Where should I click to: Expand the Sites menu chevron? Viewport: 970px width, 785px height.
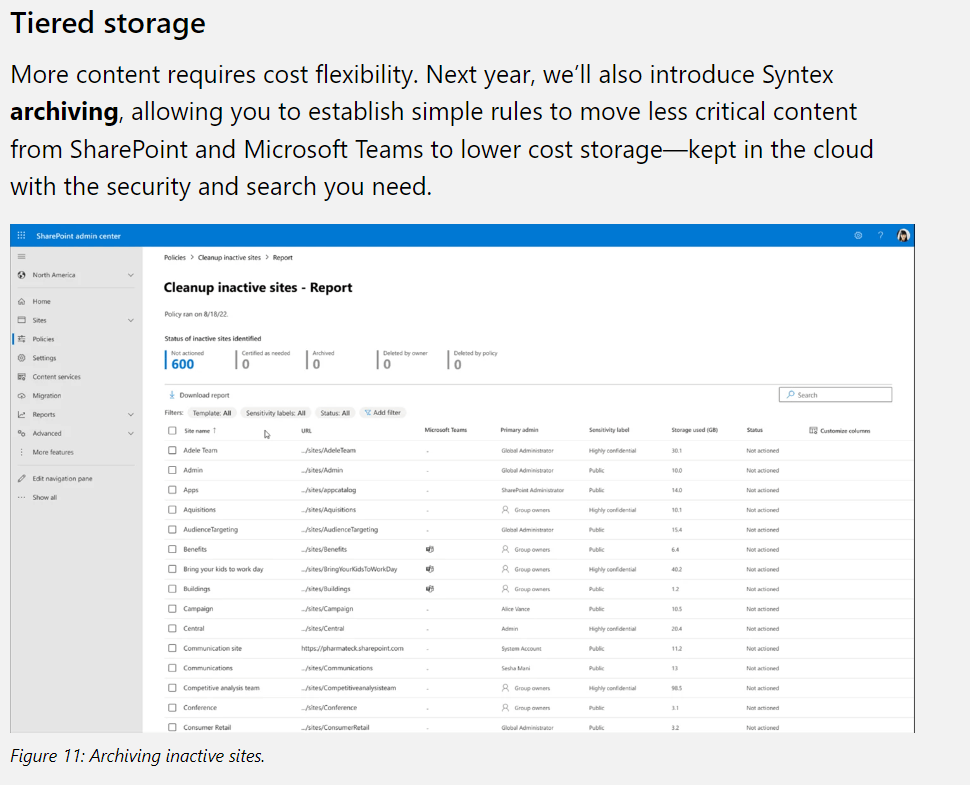click(131, 320)
